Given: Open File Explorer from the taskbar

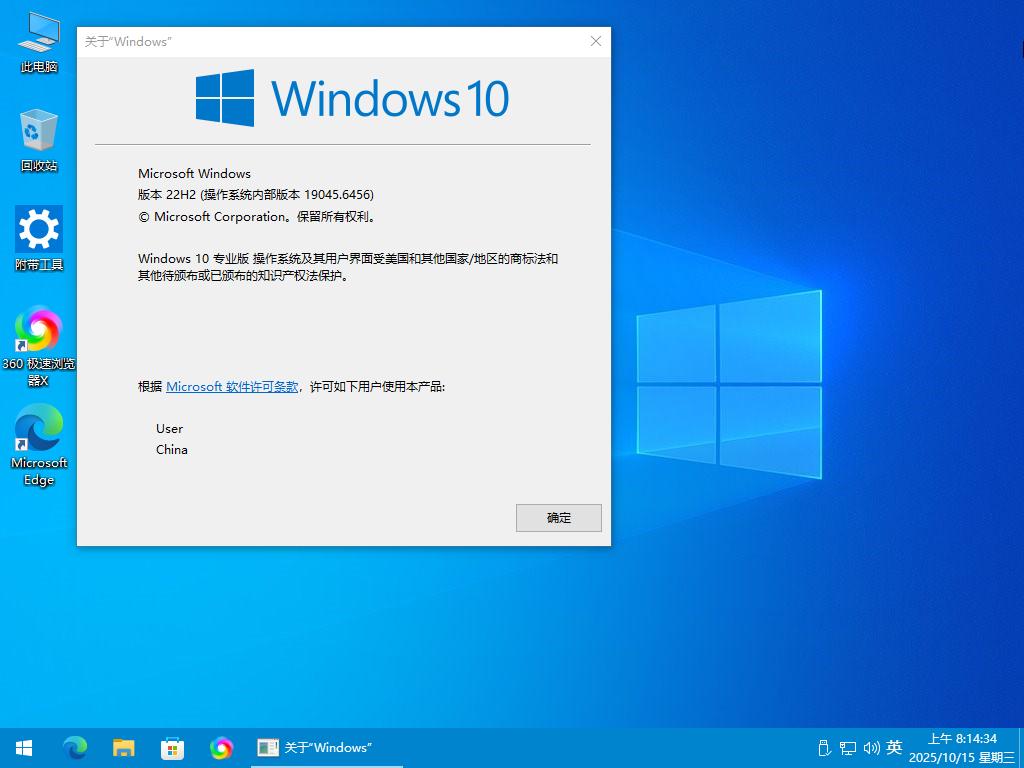Looking at the screenshot, I should tap(124, 747).
